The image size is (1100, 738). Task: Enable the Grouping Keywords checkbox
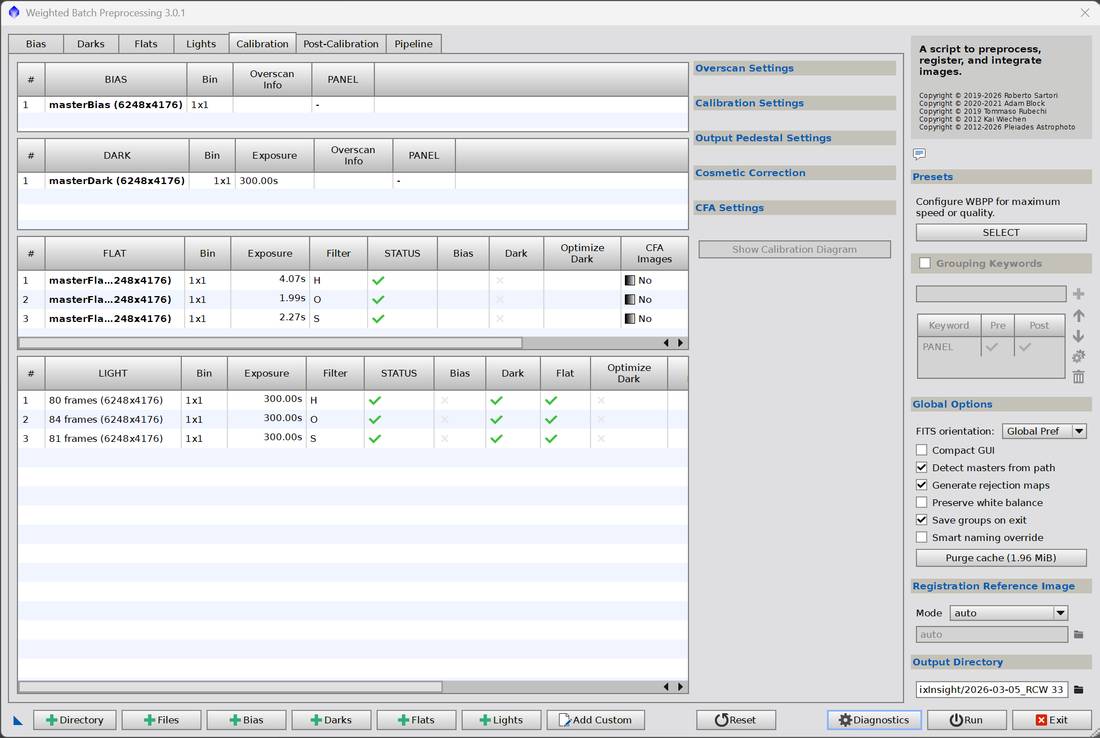pyautogui.click(x=925, y=263)
